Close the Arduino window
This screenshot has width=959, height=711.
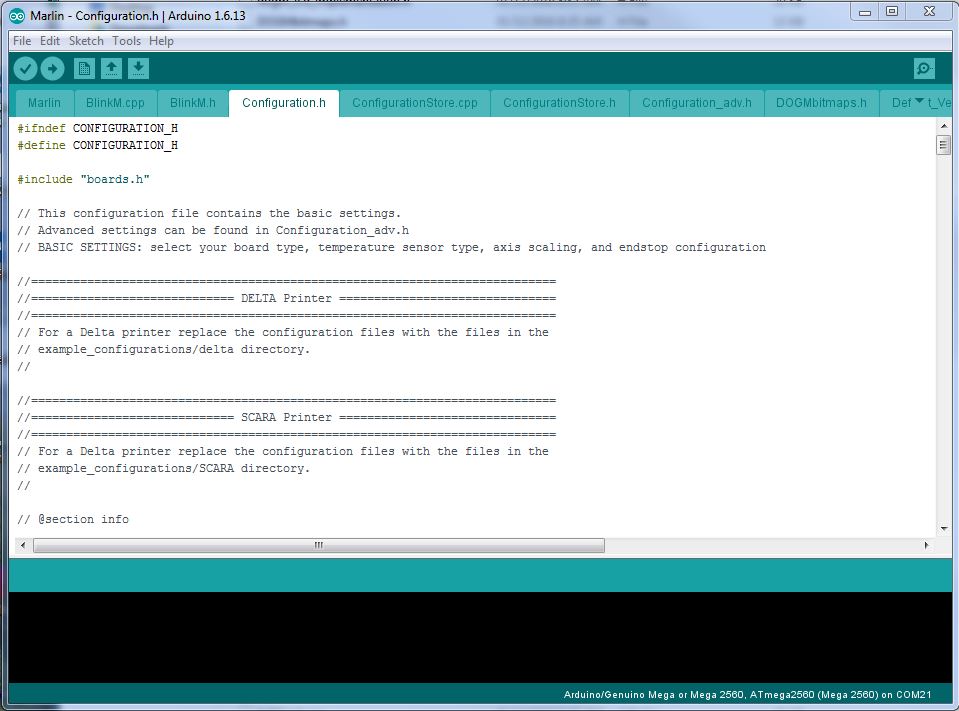[929, 12]
